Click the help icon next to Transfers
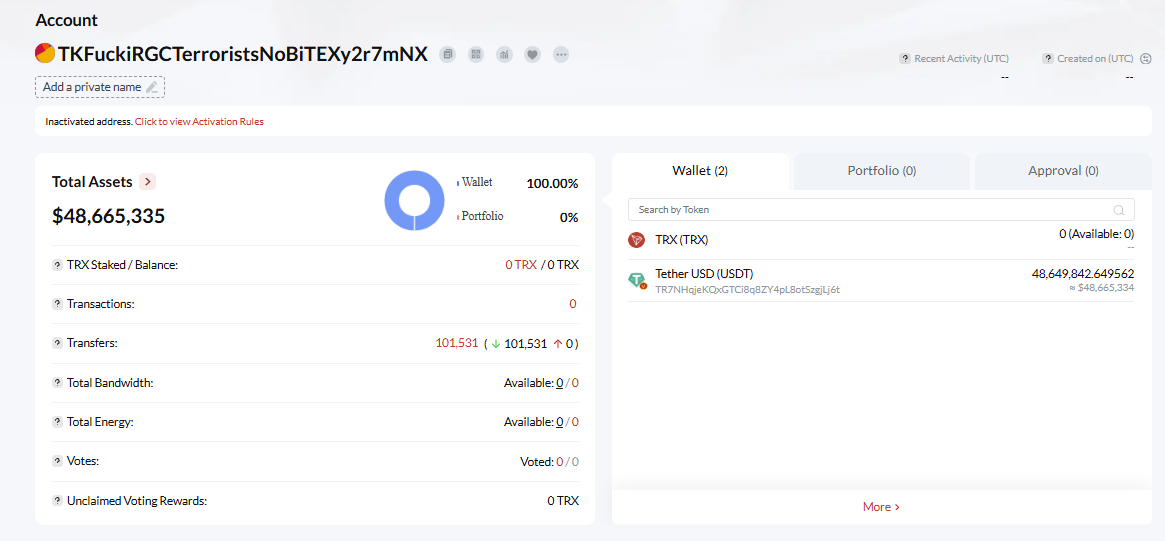This screenshot has height=541, width=1165. click(57, 343)
